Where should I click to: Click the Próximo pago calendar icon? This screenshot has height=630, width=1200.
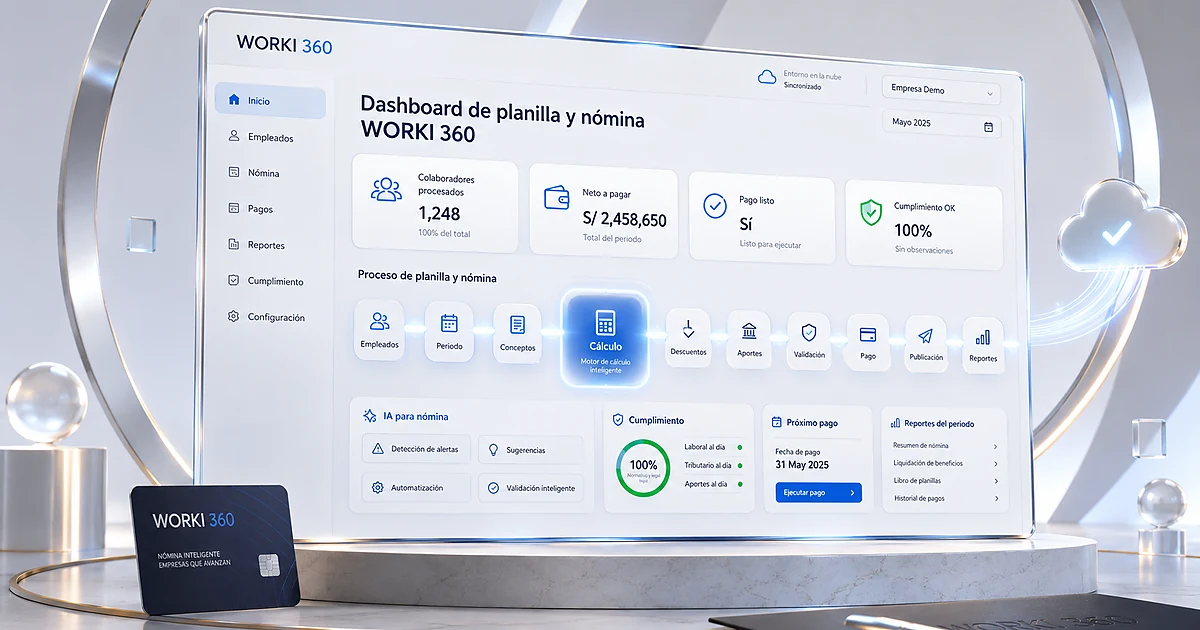click(x=776, y=423)
